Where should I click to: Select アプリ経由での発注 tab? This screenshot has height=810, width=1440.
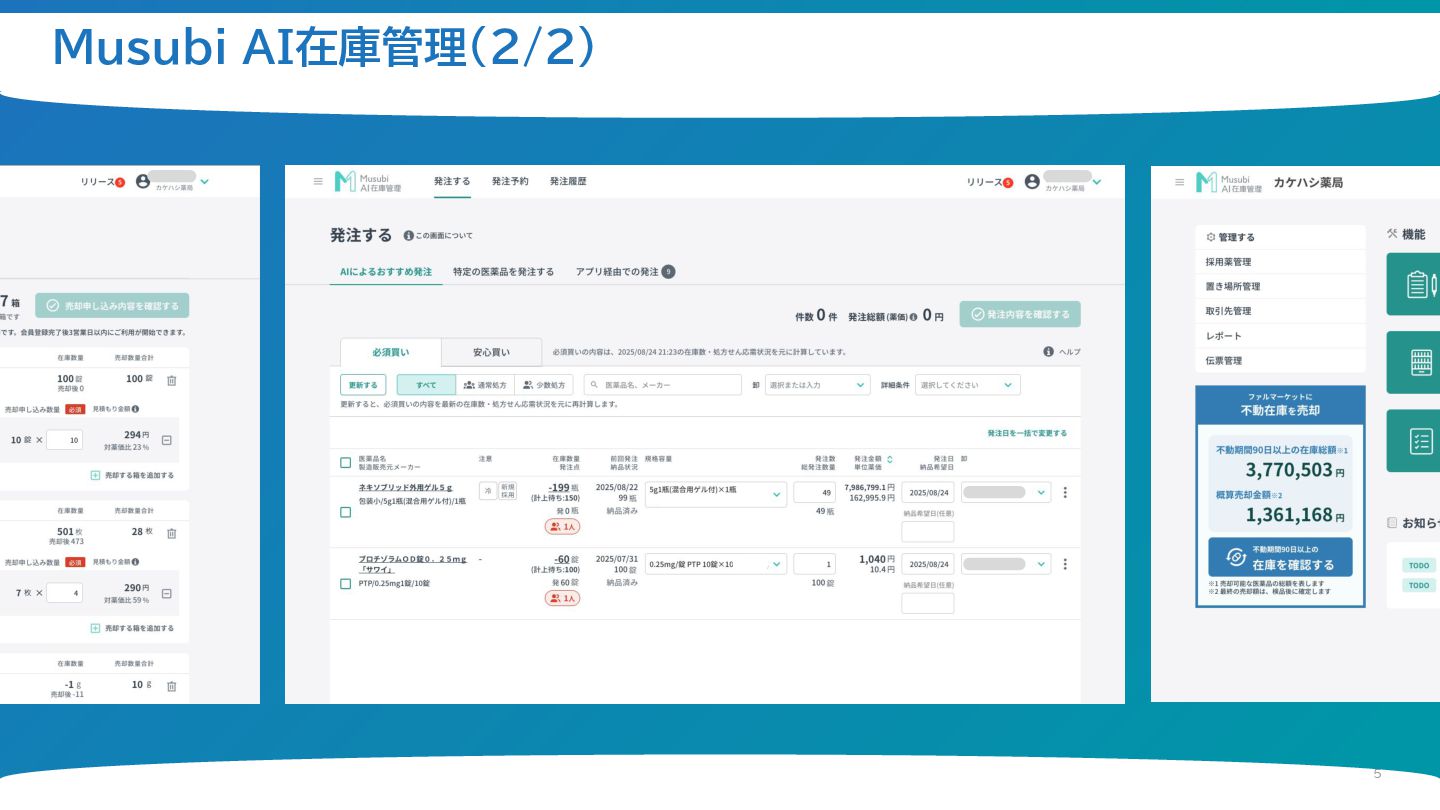pos(625,271)
